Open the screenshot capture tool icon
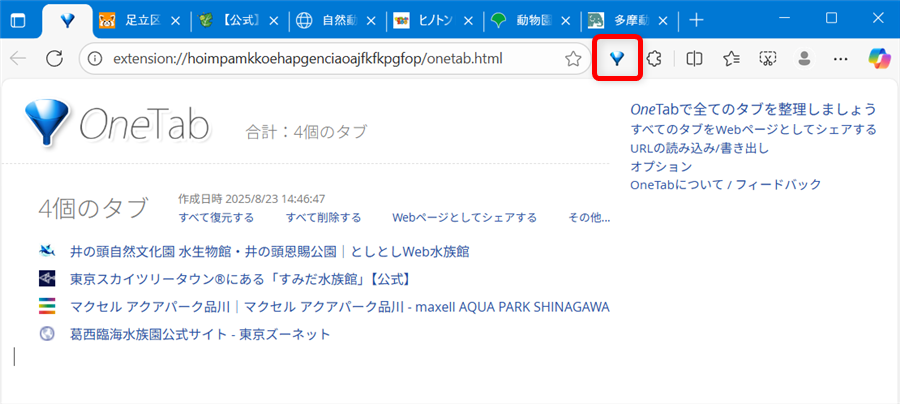This screenshot has width=900, height=404. click(768, 58)
